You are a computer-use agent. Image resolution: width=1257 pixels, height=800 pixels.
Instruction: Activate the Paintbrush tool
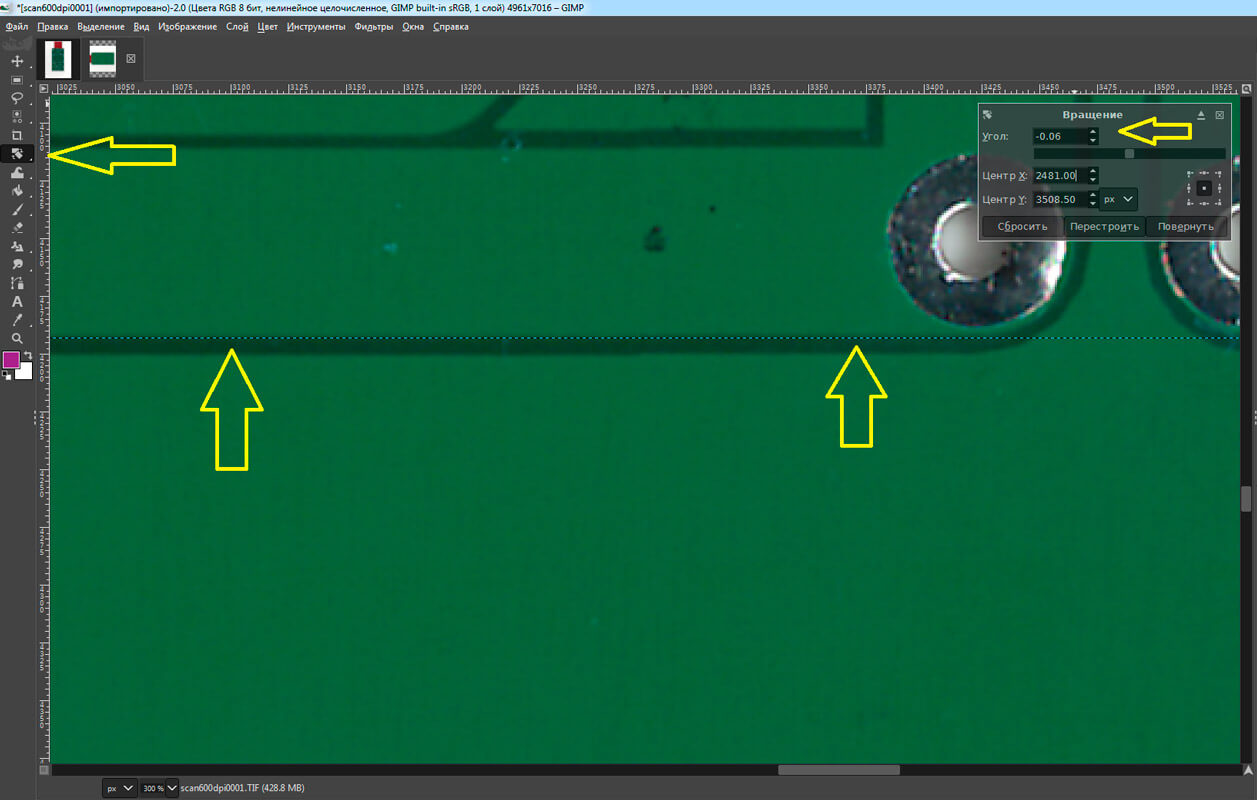(x=17, y=210)
